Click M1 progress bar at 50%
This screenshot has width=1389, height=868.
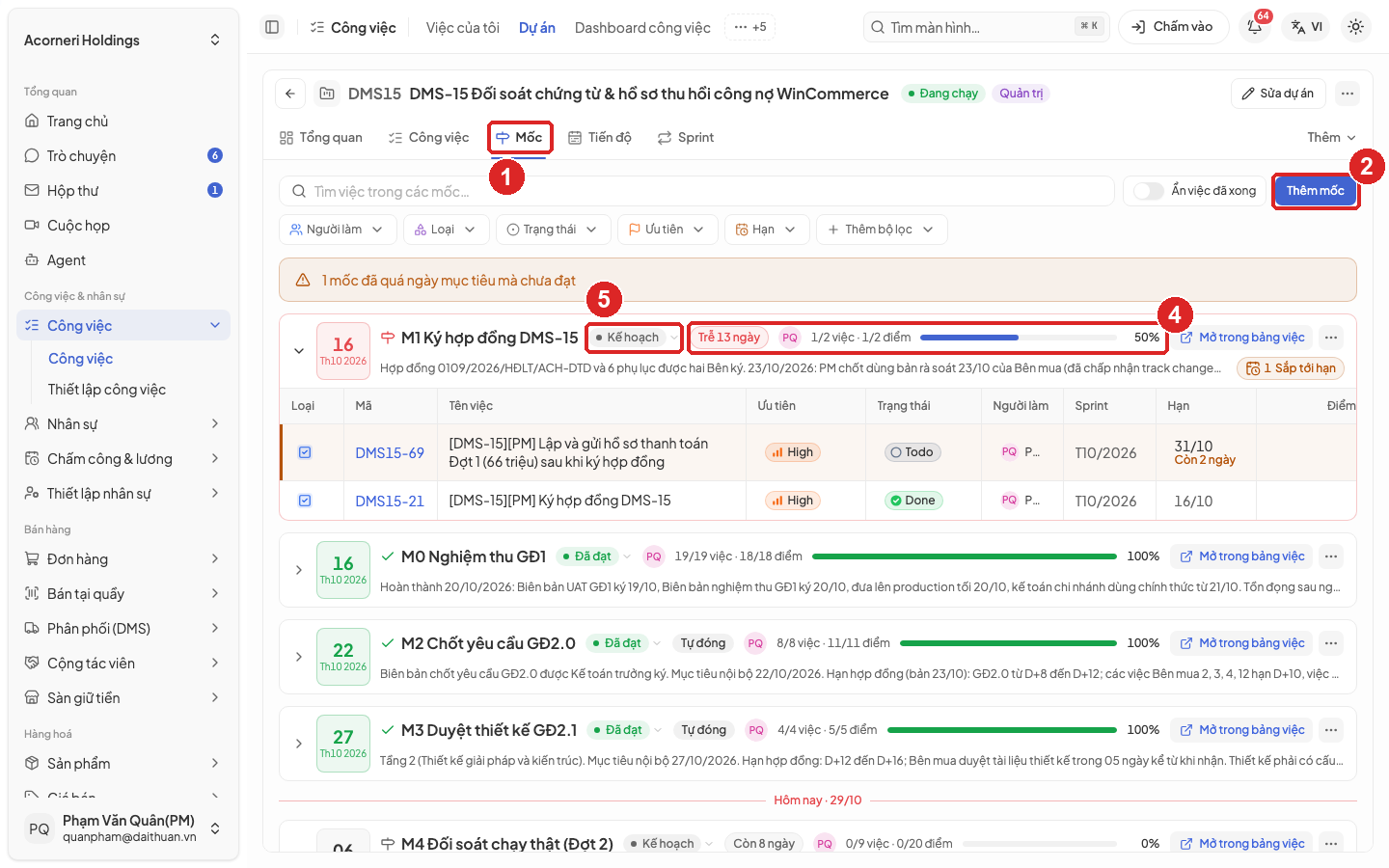click(1019, 338)
